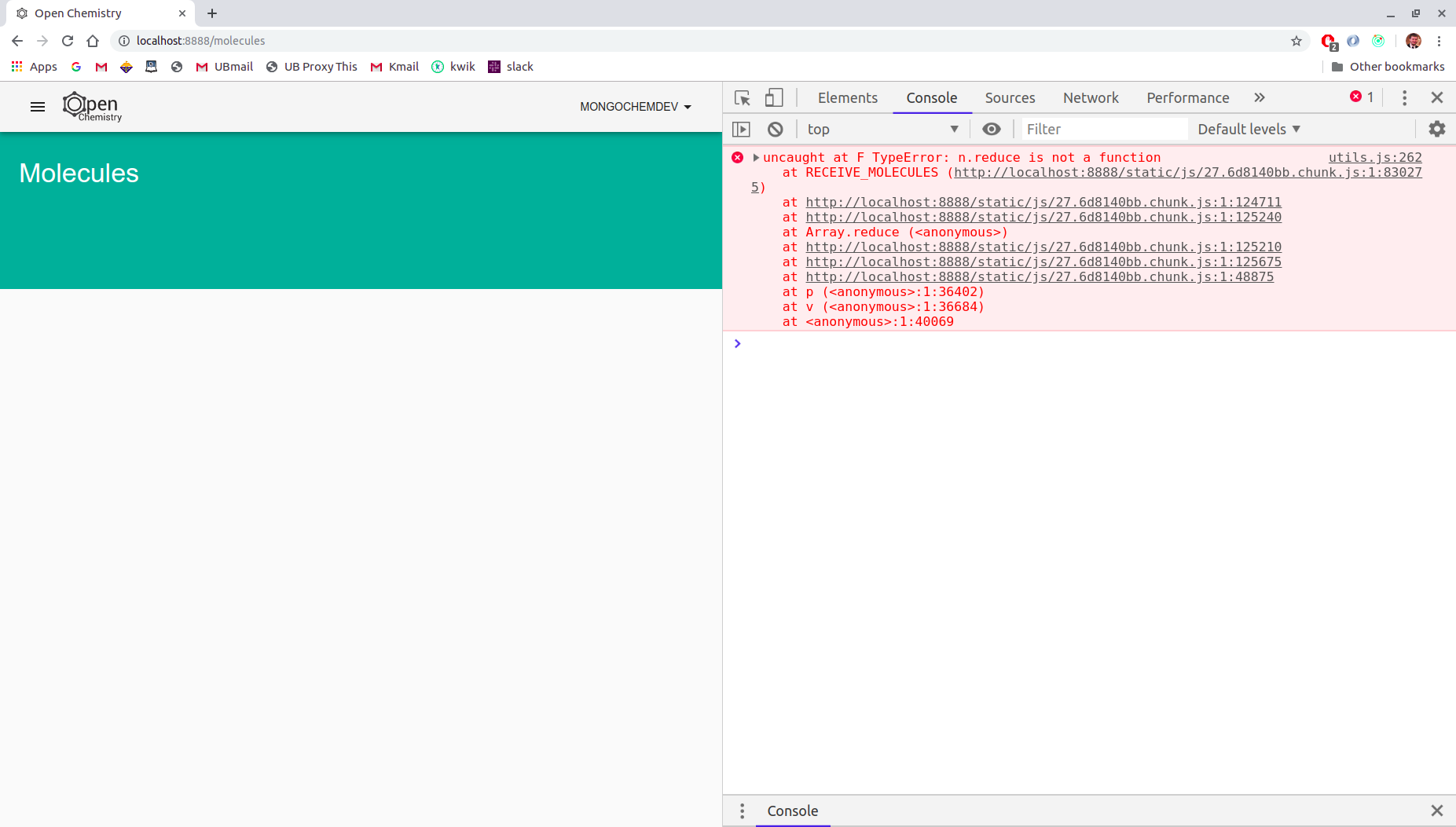Open the Sources tab

[x=1010, y=97]
